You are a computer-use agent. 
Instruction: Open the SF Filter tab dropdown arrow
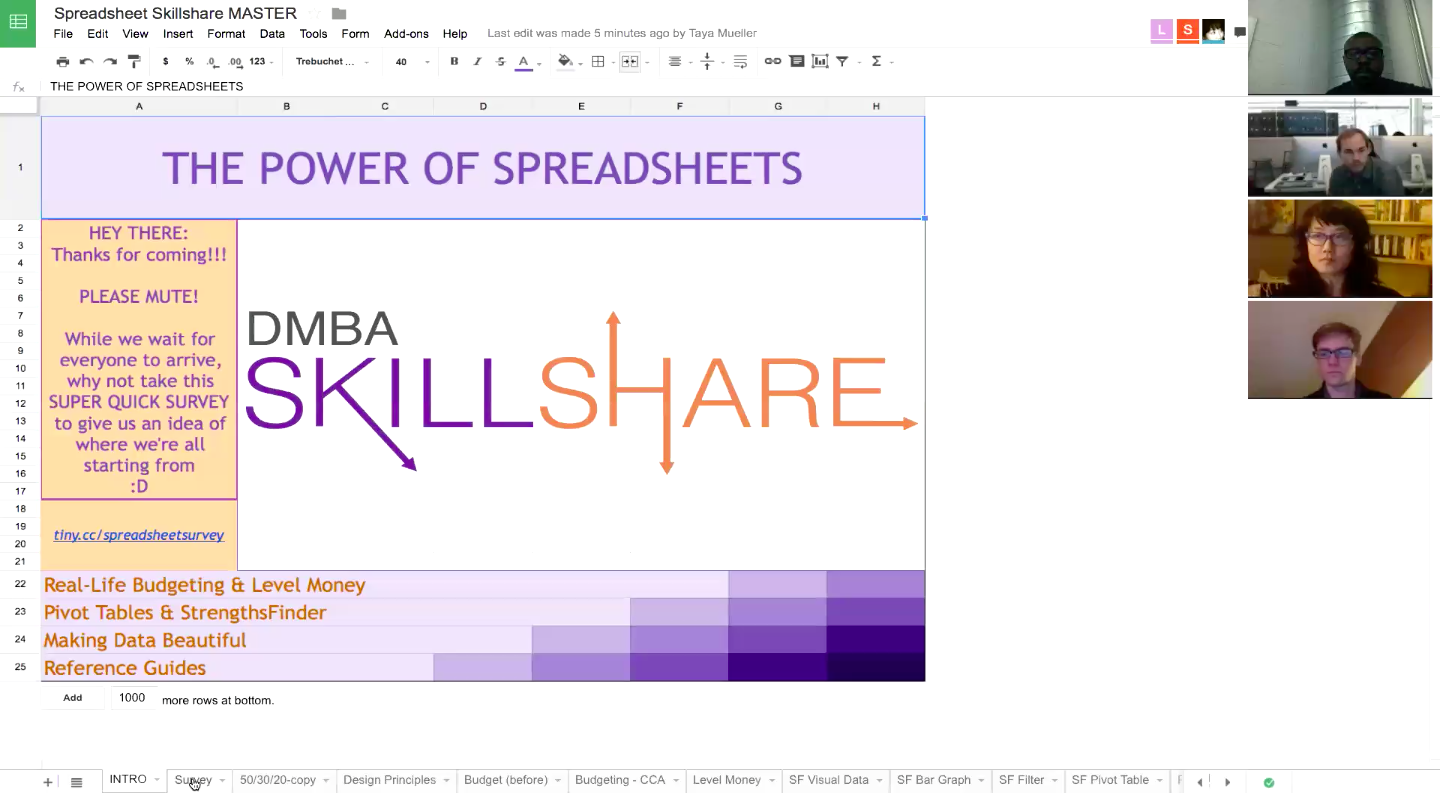1054,780
